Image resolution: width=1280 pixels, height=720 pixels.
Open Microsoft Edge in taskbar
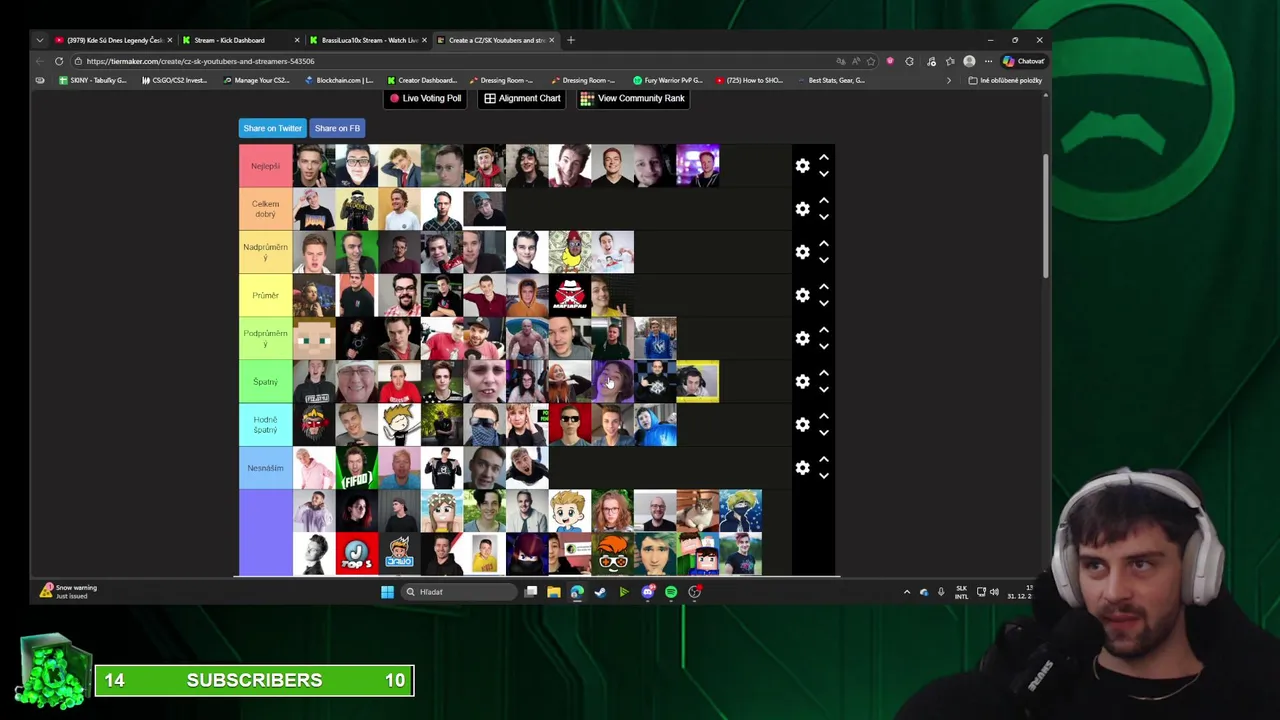[x=577, y=592]
